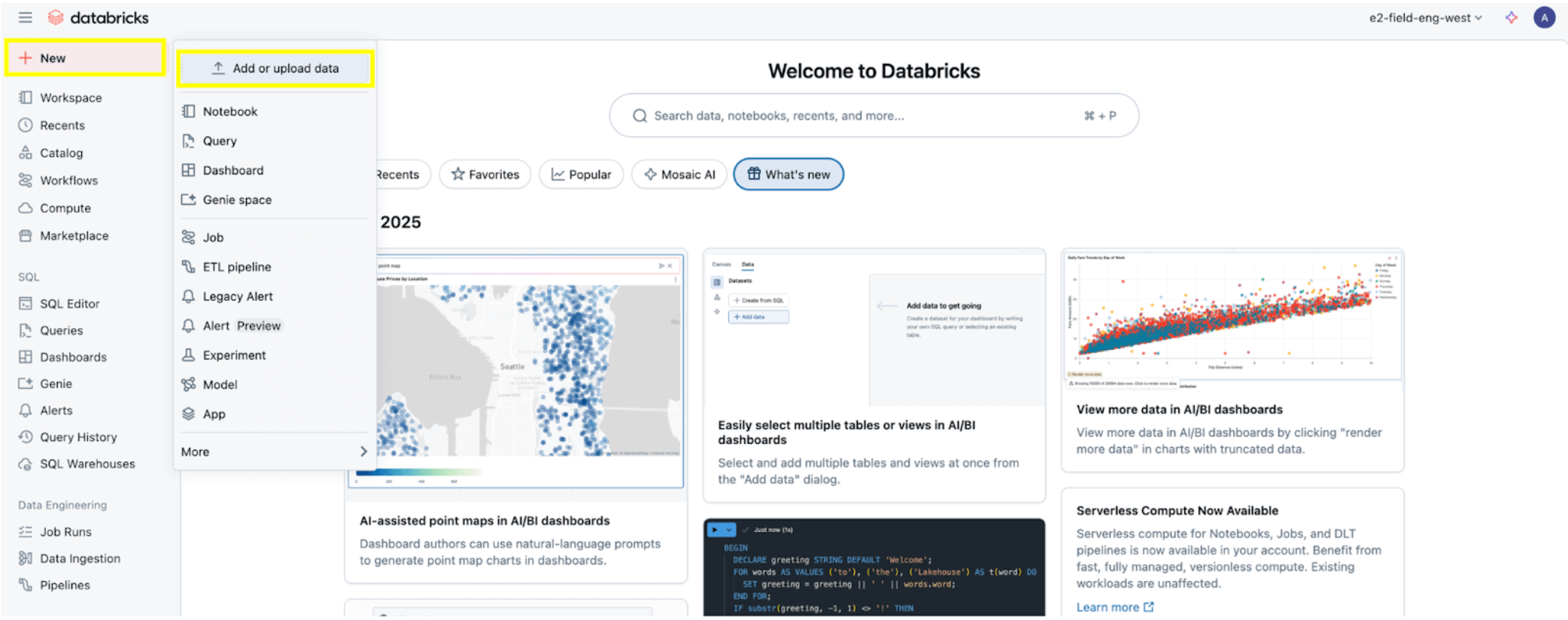The height and width of the screenshot is (620, 1568).
Task: Expand the More submenu arrow
Action: point(363,451)
